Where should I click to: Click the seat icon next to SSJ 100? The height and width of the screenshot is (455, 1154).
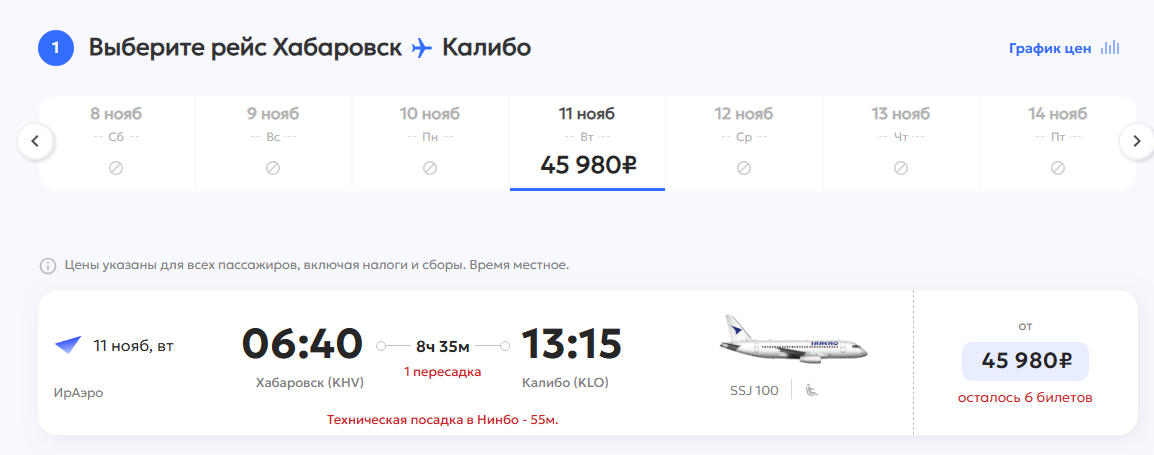pyautogui.click(x=812, y=390)
